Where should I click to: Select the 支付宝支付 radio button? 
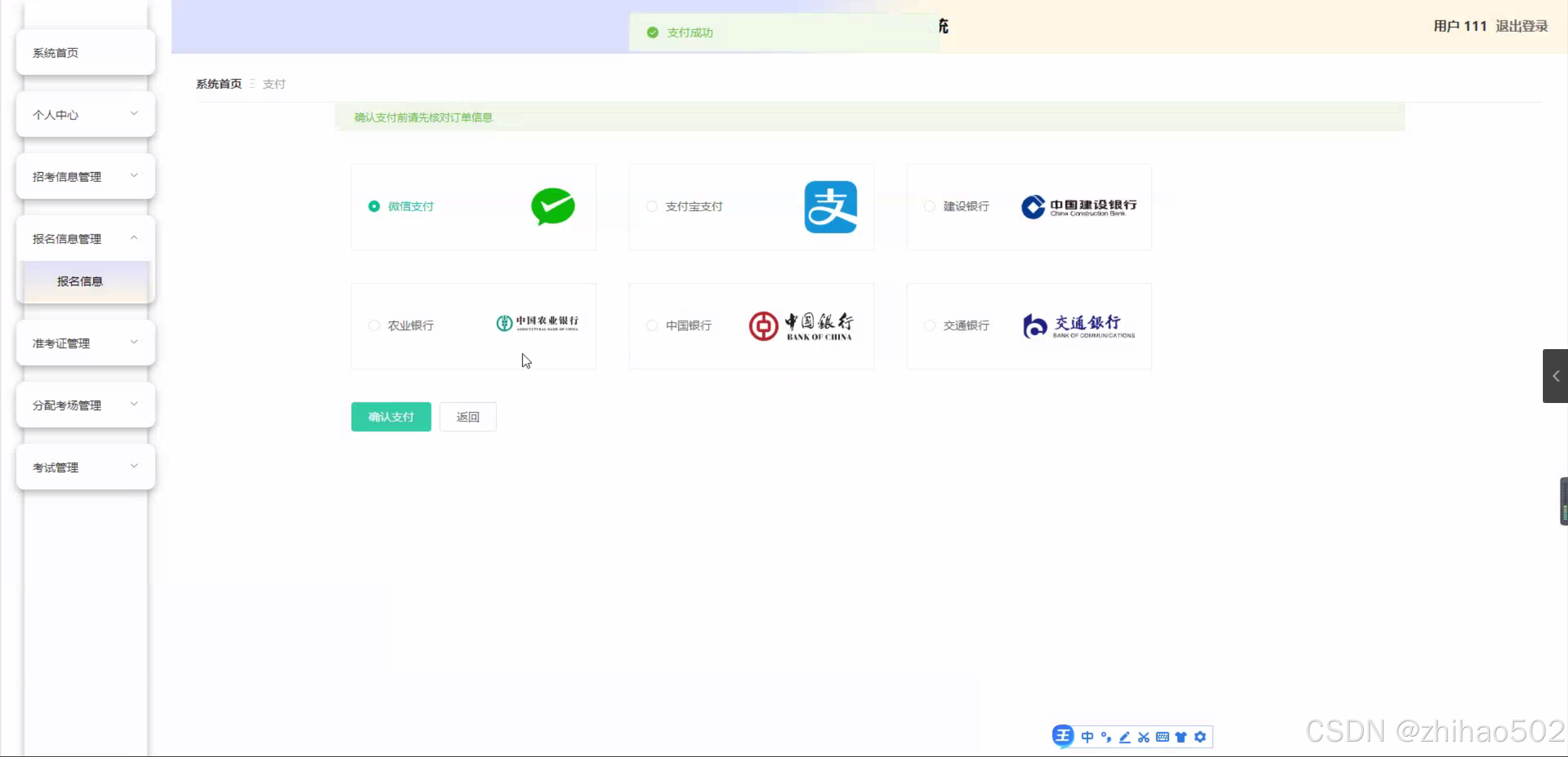pyautogui.click(x=651, y=206)
